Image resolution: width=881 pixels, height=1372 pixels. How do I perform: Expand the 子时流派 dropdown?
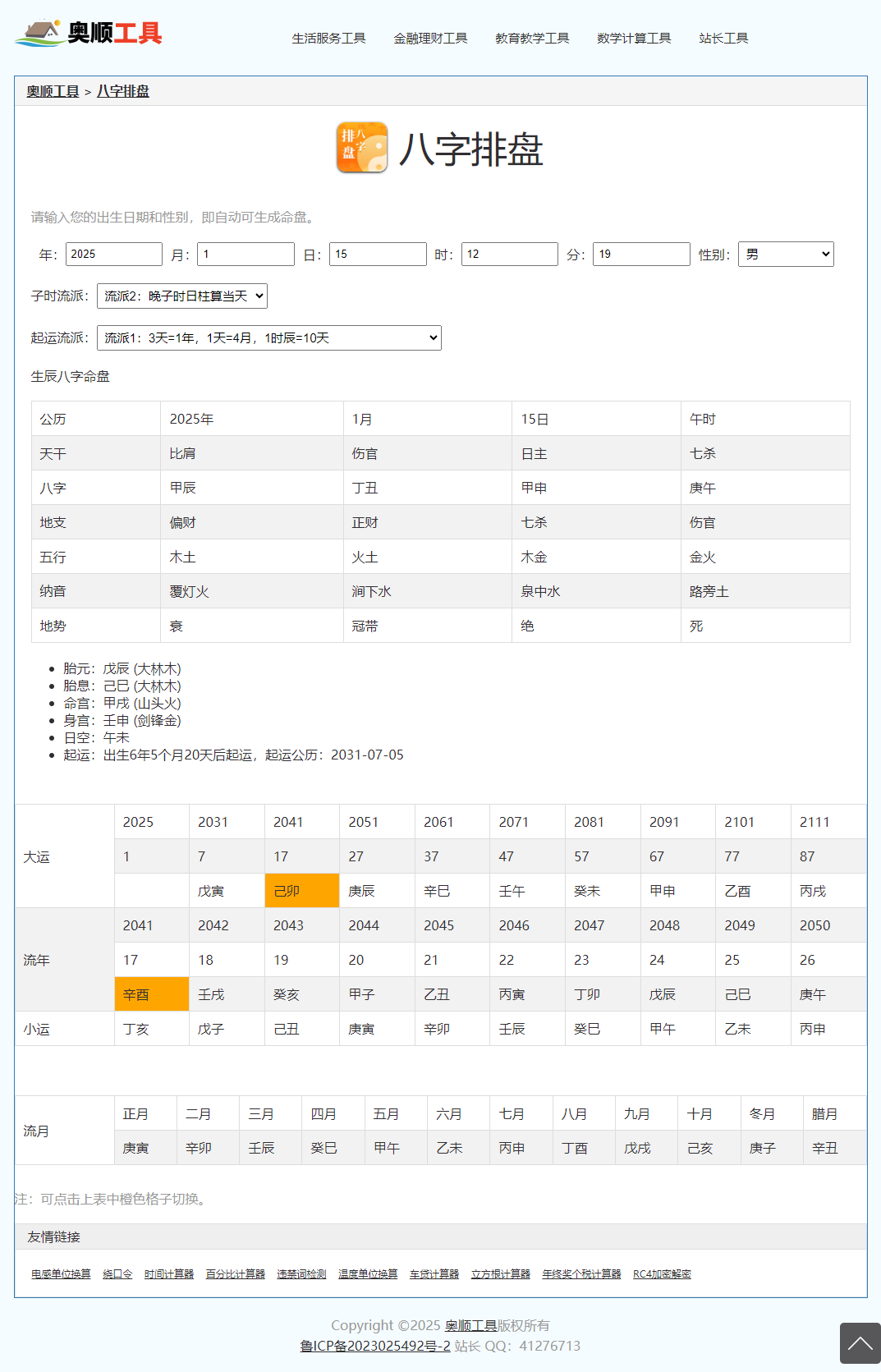pyautogui.click(x=182, y=296)
